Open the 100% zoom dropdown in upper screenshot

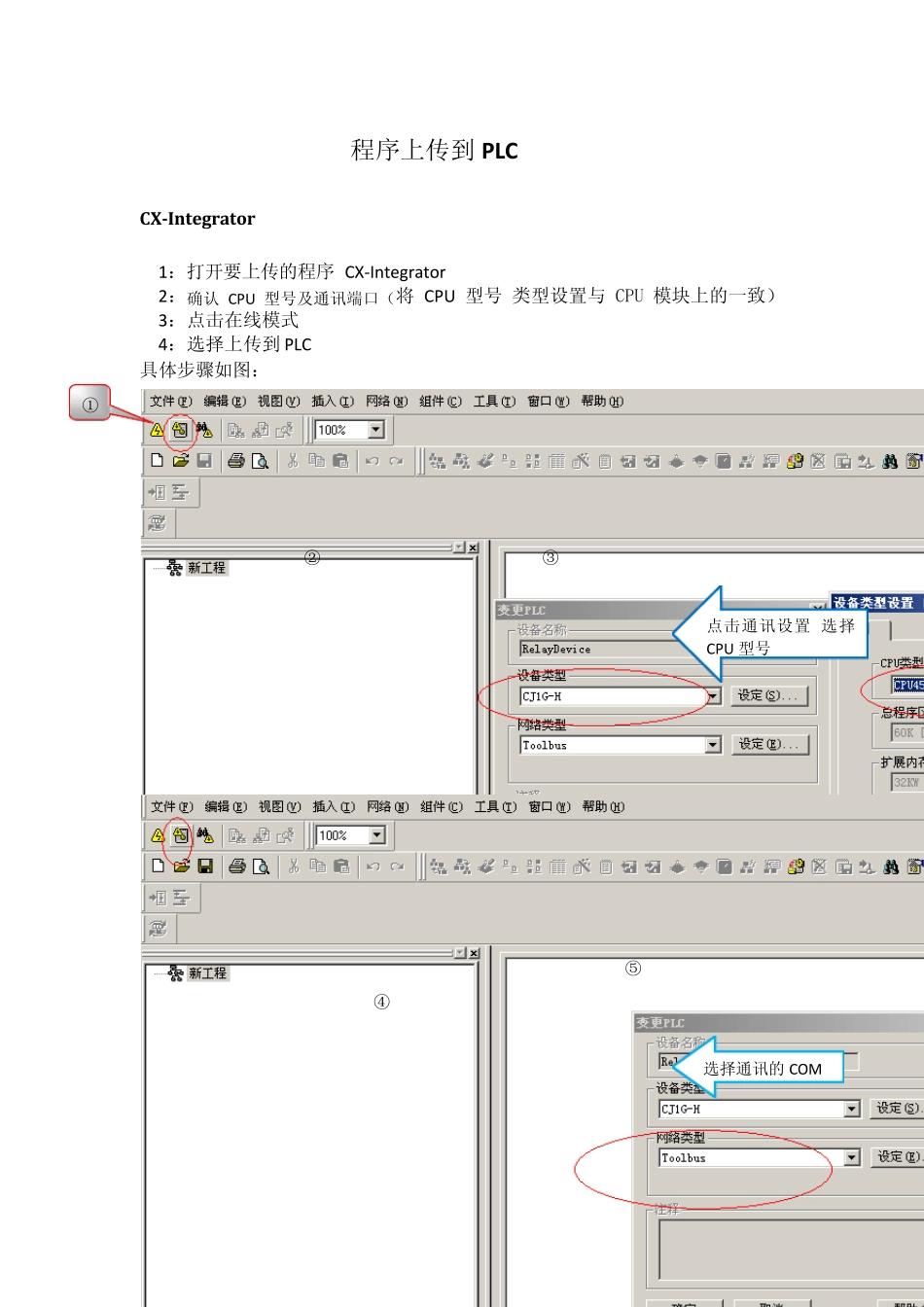click(x=375, y=430)
